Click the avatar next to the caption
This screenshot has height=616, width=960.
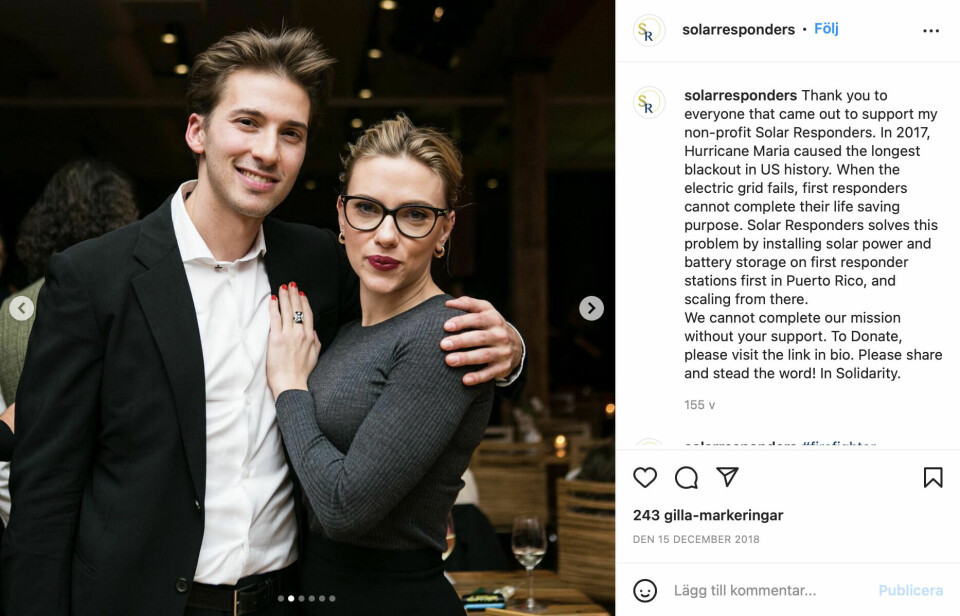pyautogui.click(x=648, y=102)
